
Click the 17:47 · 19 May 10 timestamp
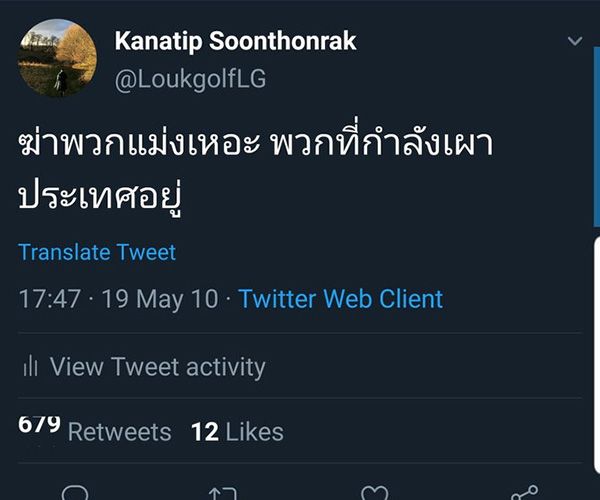pyautogui.click(x=119, y=298)
